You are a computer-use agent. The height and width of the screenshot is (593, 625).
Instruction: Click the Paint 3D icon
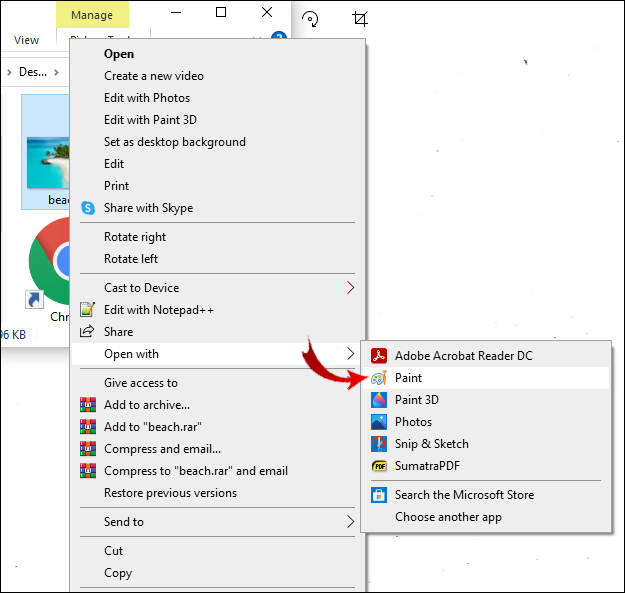[x=379, y=400]
